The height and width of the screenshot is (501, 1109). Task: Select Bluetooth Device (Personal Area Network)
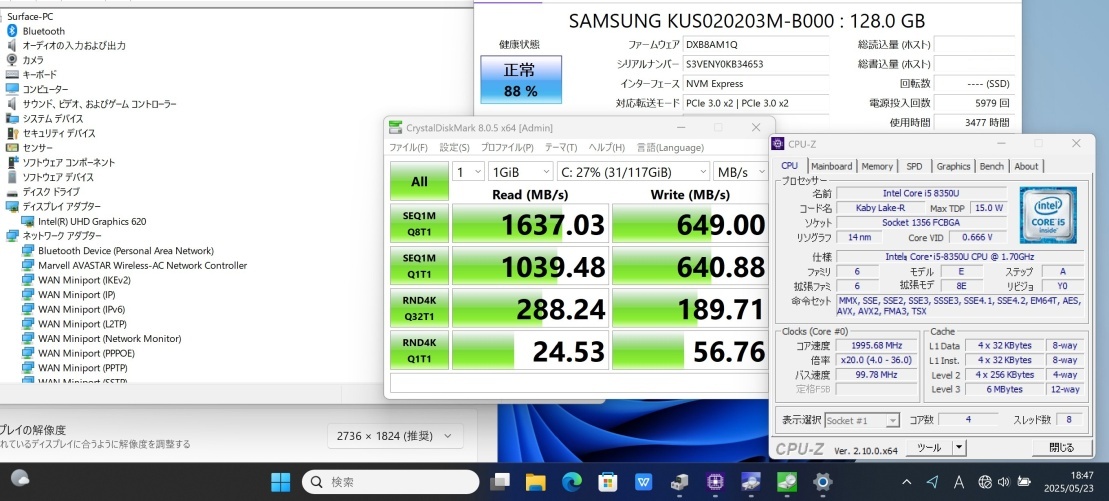pyautogui.click(x=126, y=250)
